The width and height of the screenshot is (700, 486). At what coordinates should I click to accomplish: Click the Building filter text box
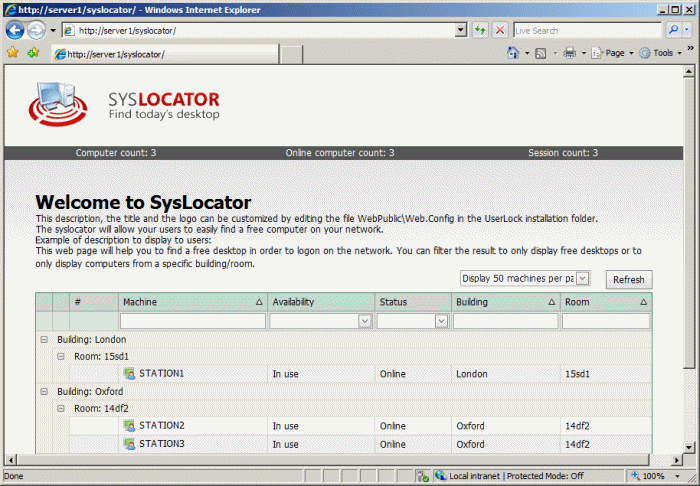pyautogui.click(x=505, y=321)
